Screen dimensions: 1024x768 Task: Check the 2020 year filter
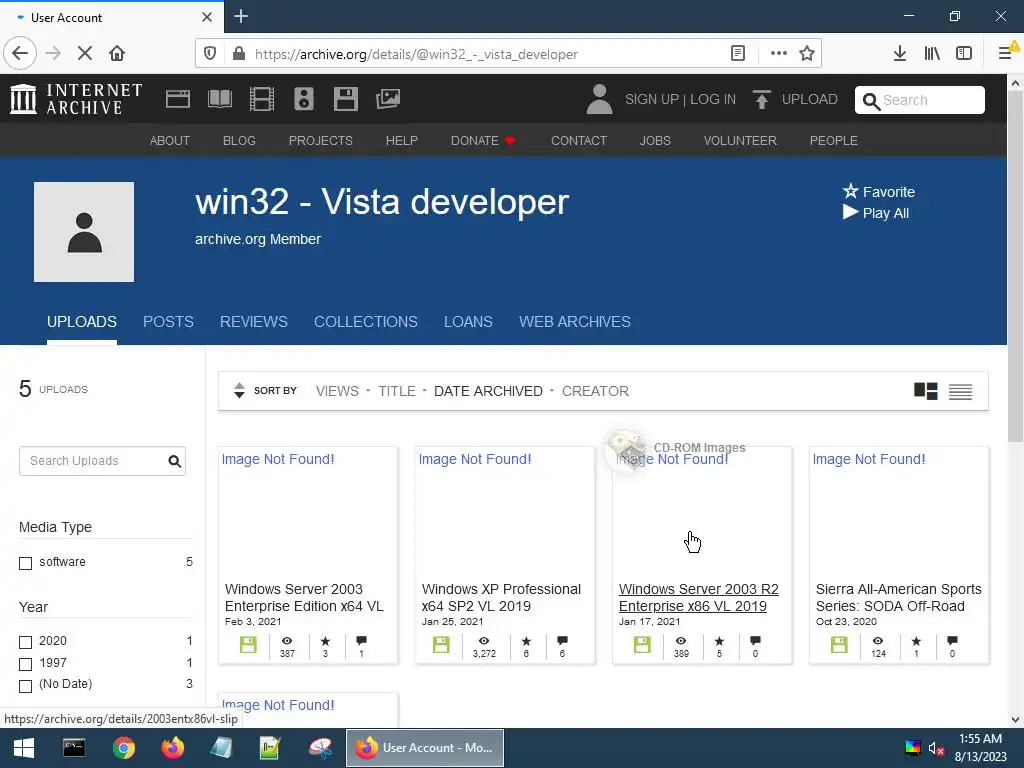point(25,642)
